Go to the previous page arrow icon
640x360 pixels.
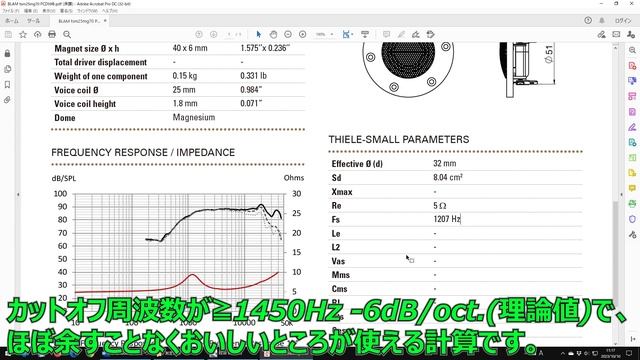click(199, 35)
